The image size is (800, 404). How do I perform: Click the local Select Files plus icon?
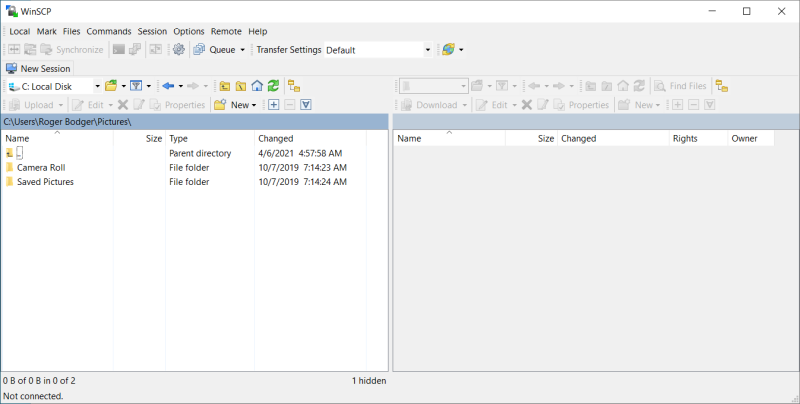[x=273, y=105]
